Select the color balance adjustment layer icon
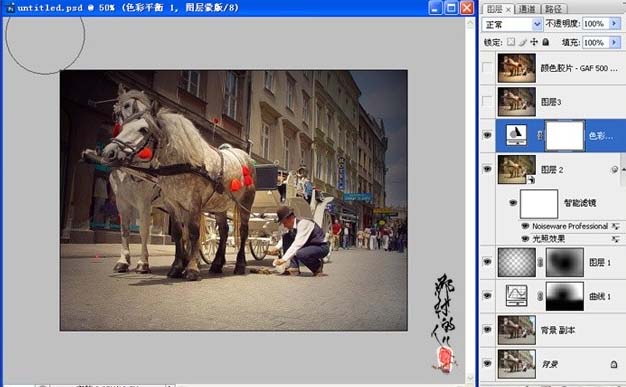This screenshot has height=387, width=626. (x=516, y=135)
